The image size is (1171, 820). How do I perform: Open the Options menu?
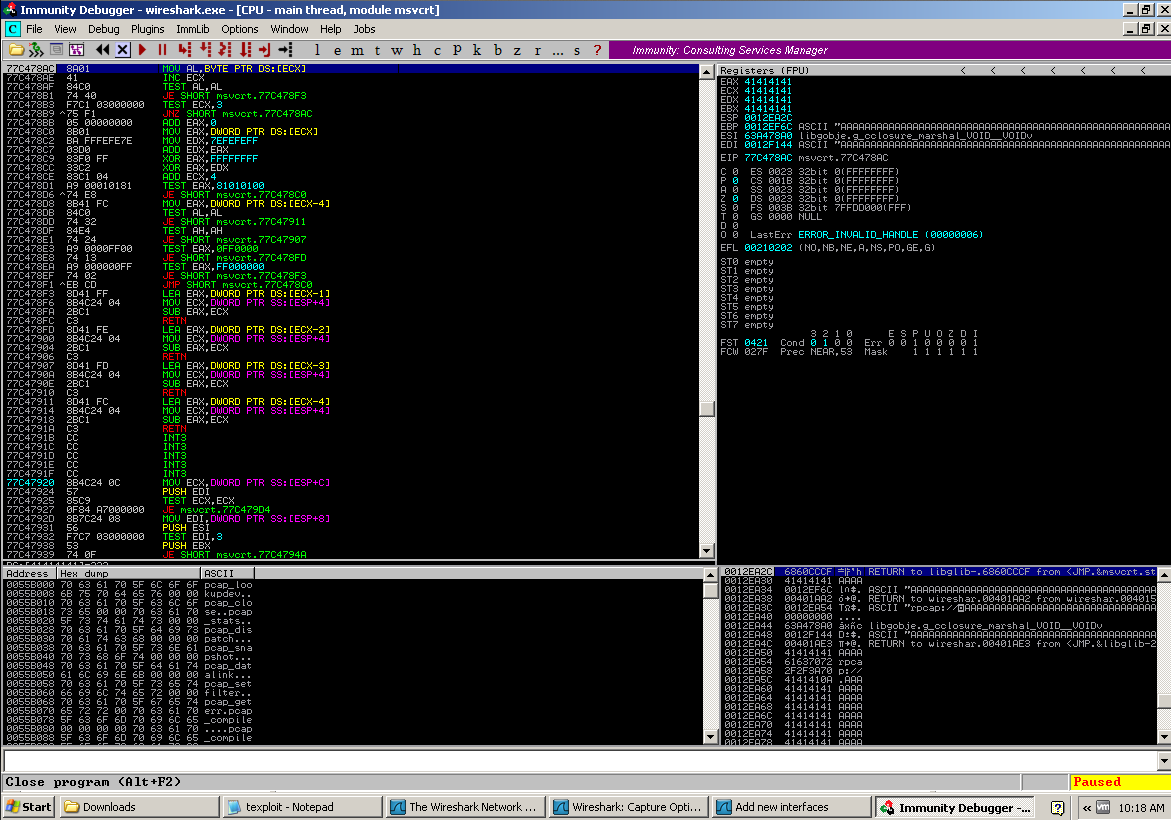240,29
